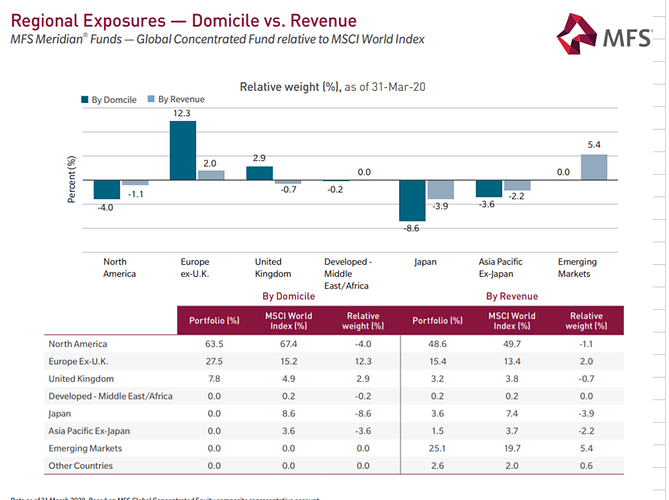Viewport: 669px width, 500px height.
Task: Click the 48.6 cell in North America row
Action: click(437, 344)
